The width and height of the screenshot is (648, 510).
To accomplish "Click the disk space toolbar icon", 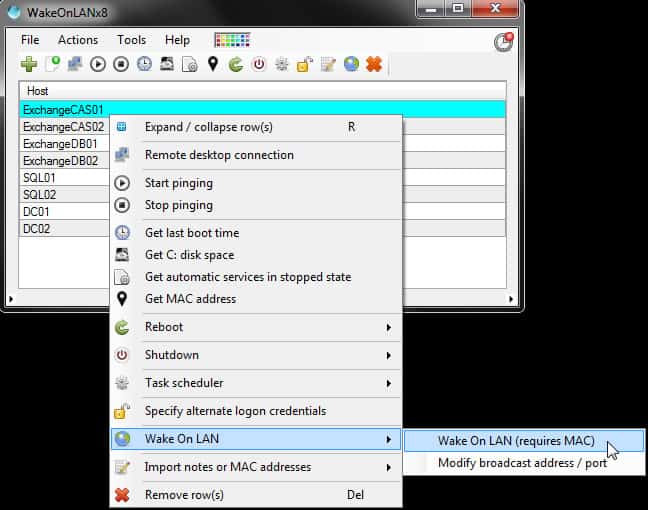I will 167,64.
